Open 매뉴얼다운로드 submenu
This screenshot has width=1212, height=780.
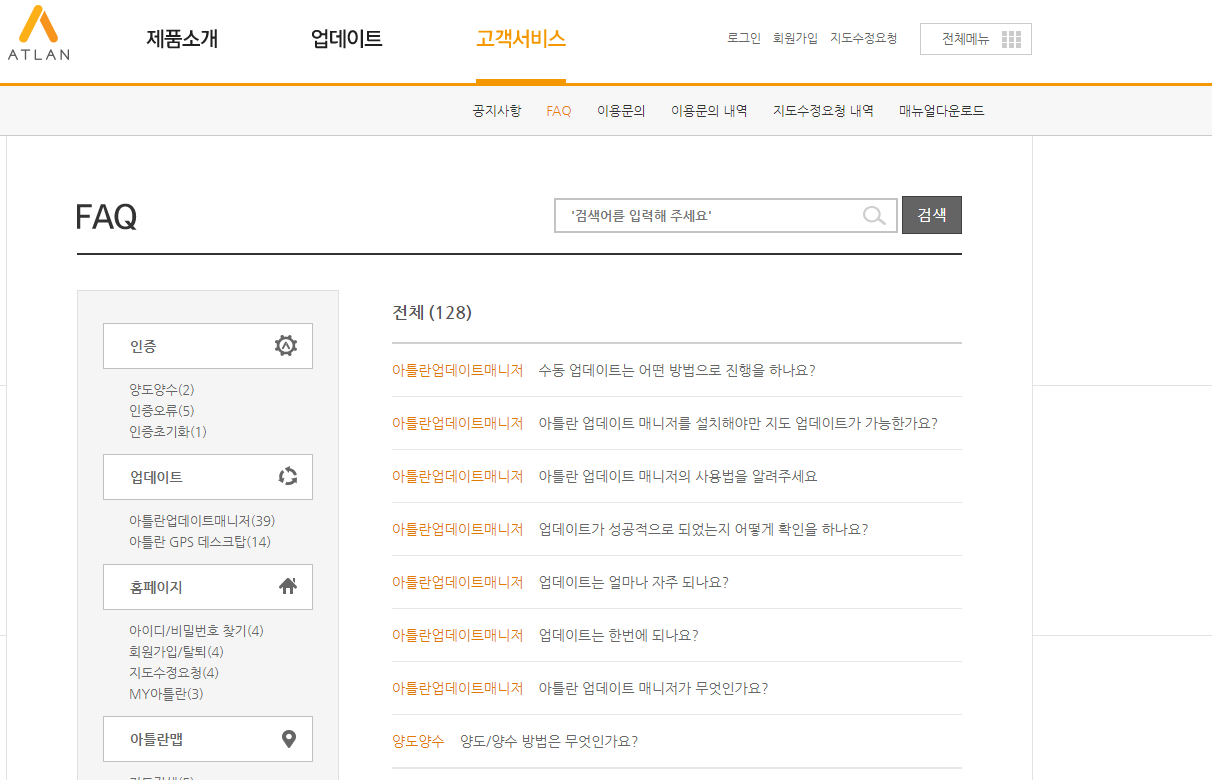[x=942, y=111]
